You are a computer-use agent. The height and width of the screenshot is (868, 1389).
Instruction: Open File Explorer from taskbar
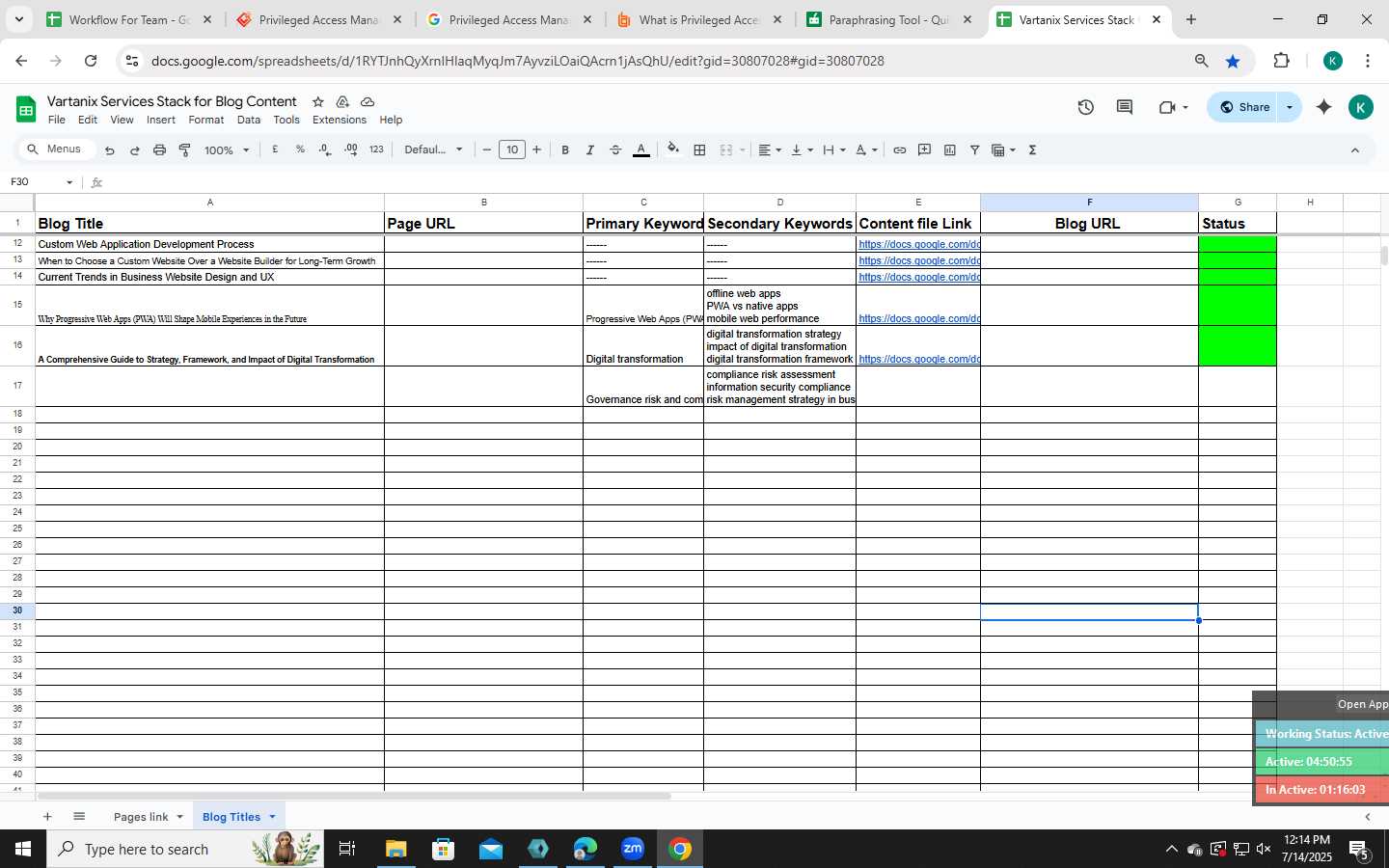(x=395, y=849)
